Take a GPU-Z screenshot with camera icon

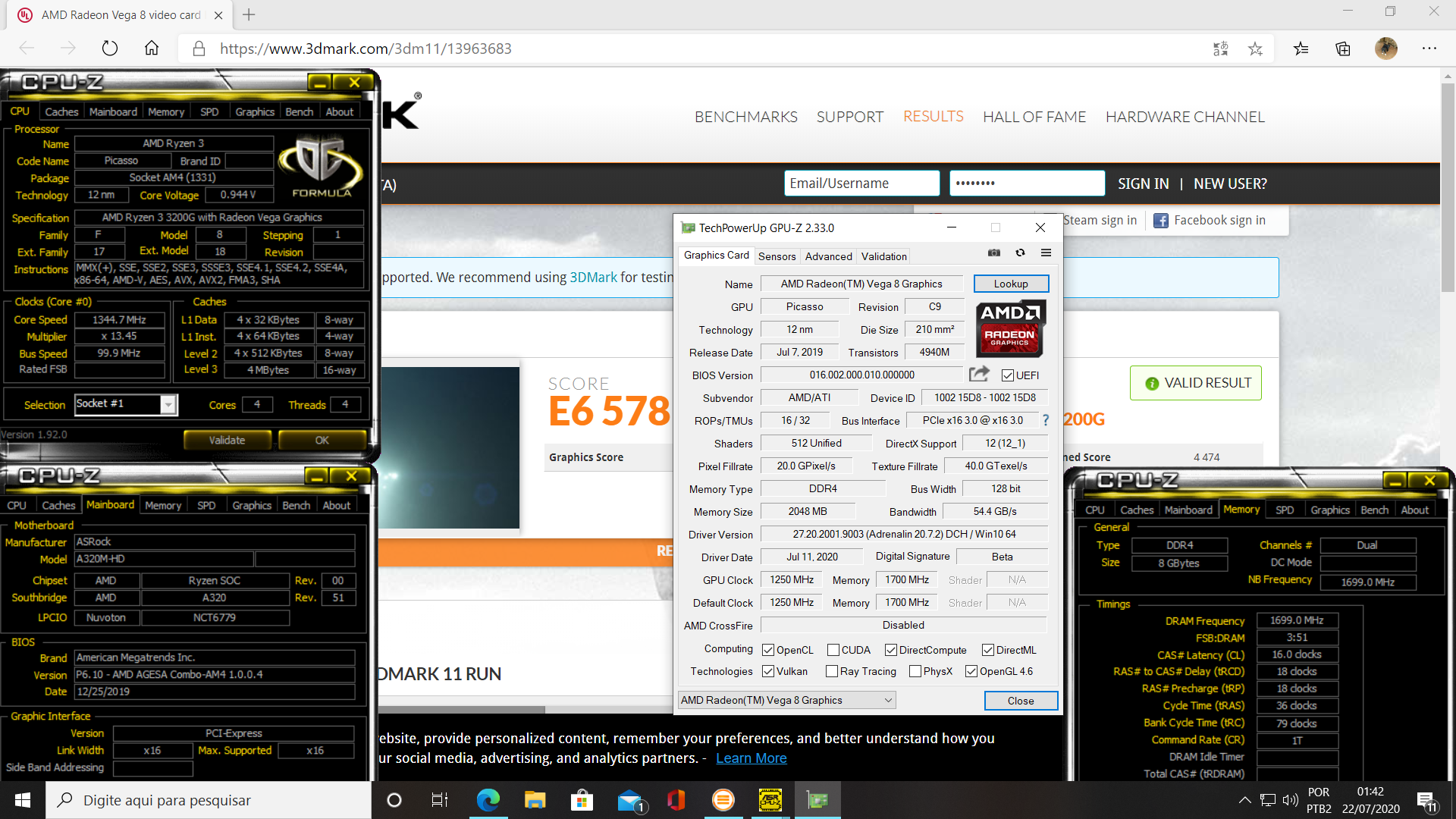(994, 253)
